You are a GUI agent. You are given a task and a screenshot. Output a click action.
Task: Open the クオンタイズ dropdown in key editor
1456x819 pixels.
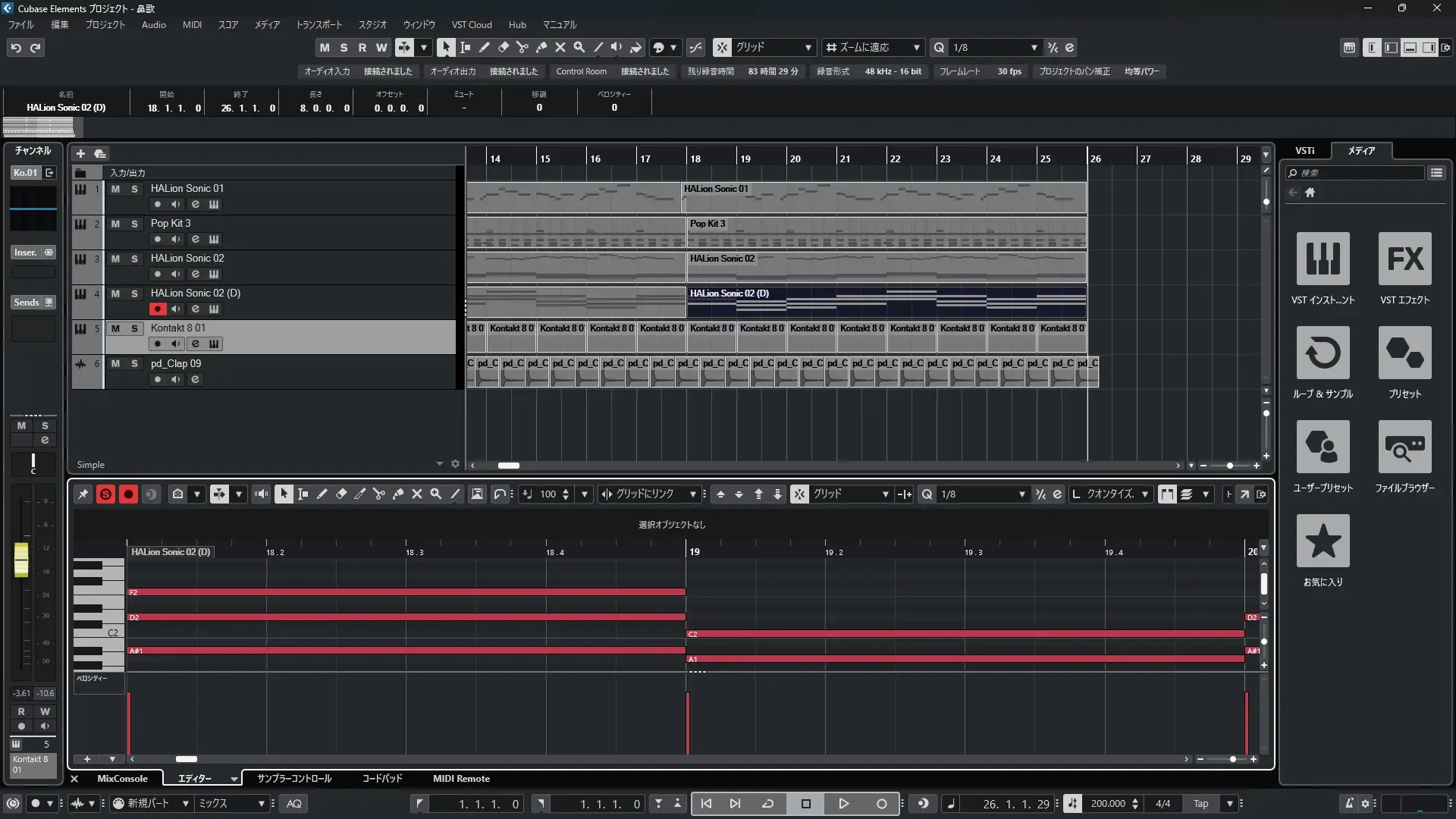1144,494
